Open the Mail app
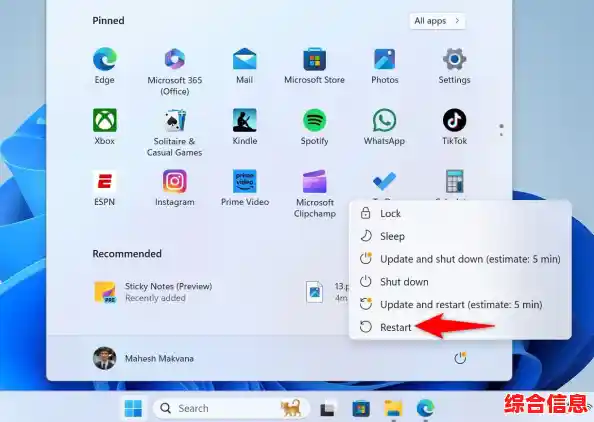Viewport: 594px width, 422px height. click(244, 66)
